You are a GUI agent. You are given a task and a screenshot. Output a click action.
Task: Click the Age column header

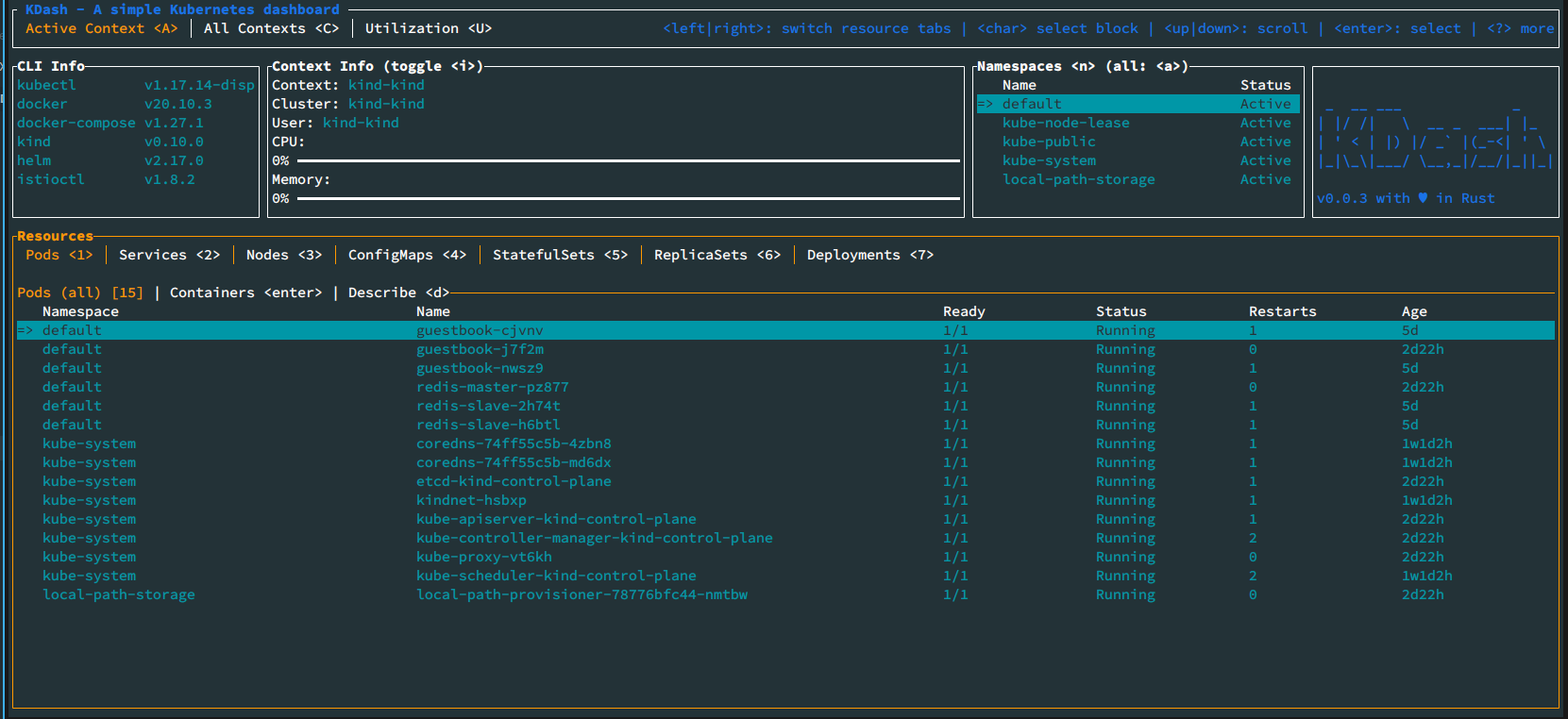(1414, 311)
